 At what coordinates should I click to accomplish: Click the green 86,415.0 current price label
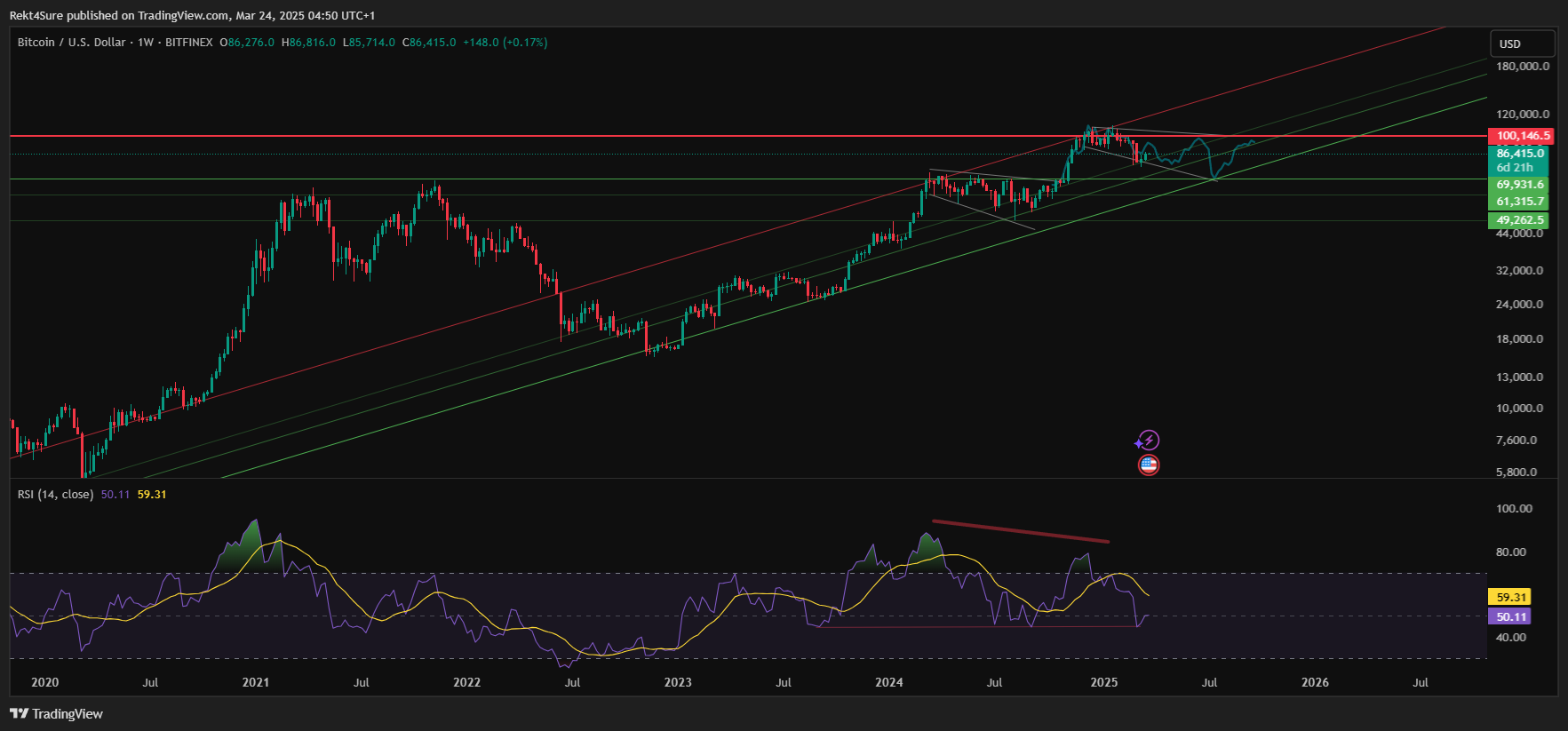pos(1519,154)
